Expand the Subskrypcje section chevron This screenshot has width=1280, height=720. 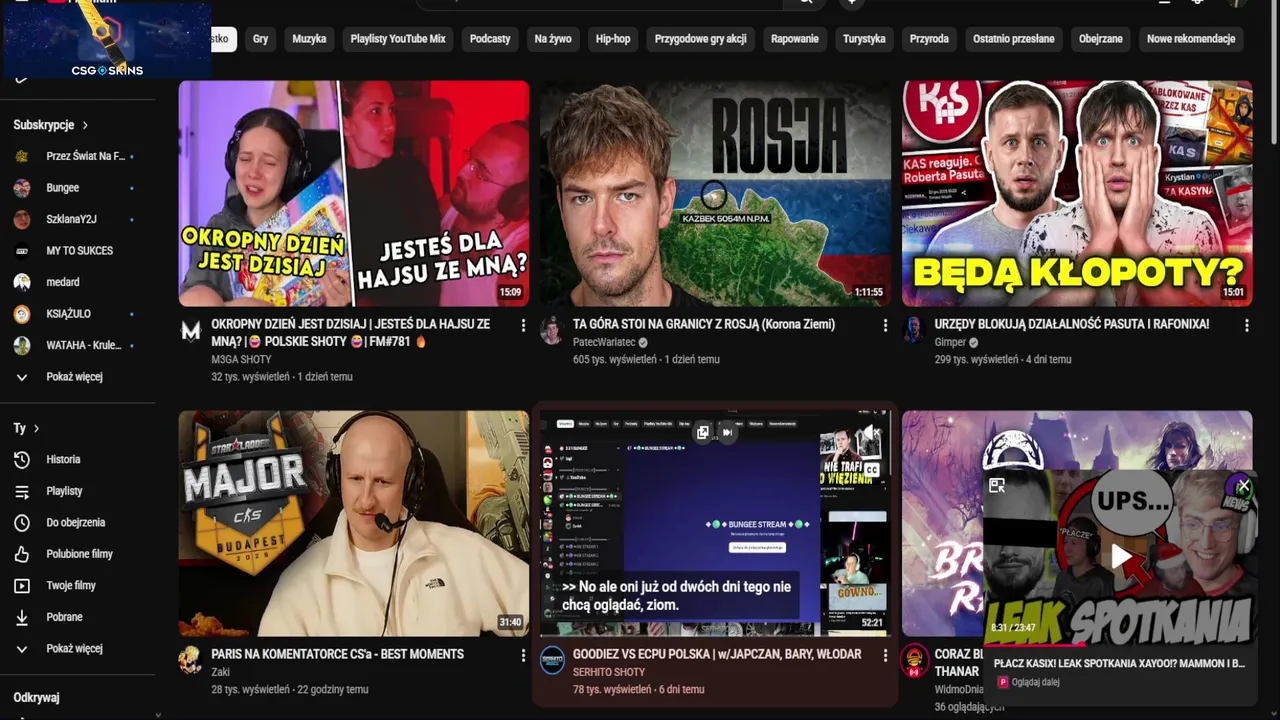pyautogui.click(x=85, y=125)
